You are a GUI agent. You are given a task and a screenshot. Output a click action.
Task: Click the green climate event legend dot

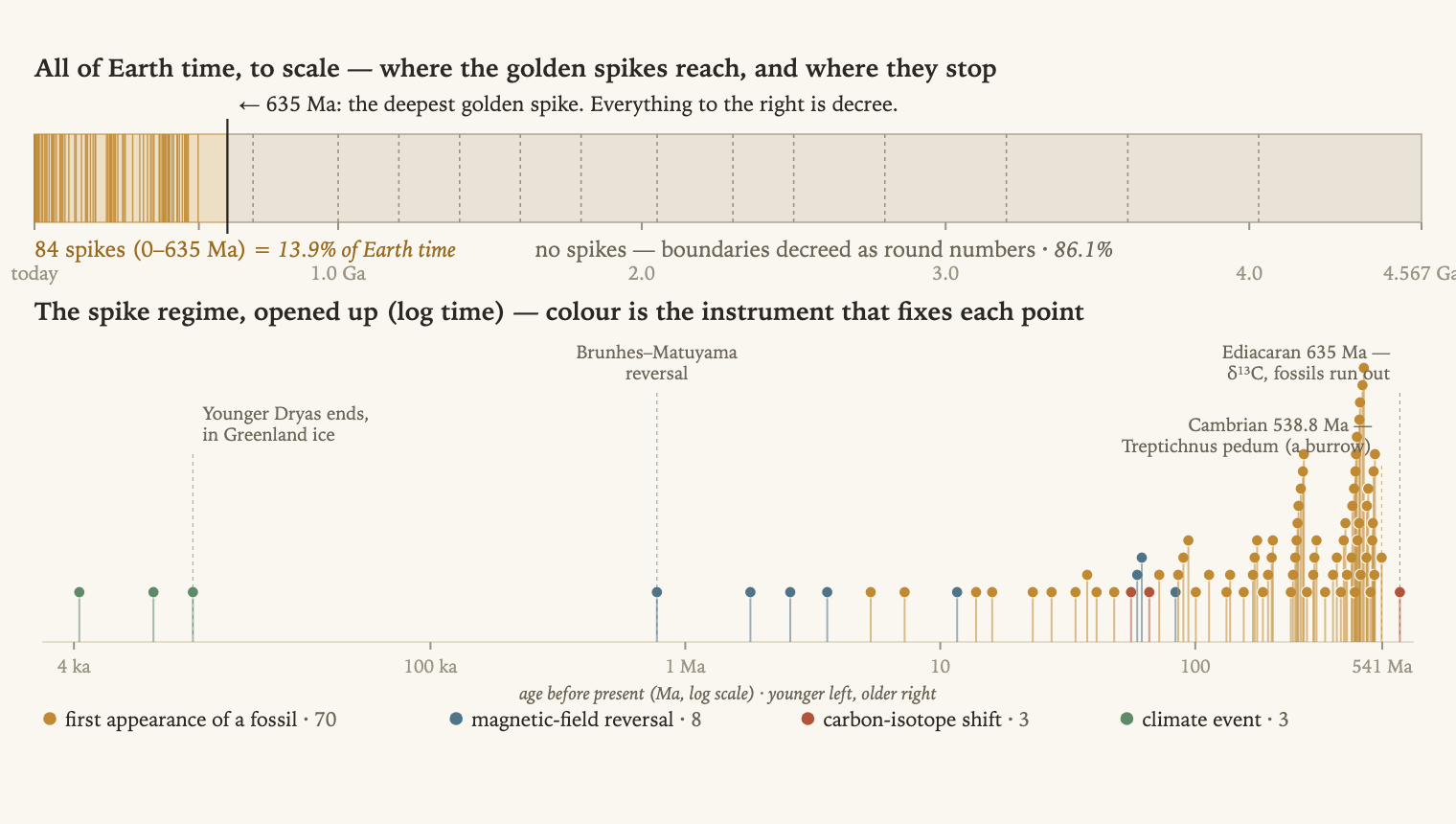tap(1126, 719)
